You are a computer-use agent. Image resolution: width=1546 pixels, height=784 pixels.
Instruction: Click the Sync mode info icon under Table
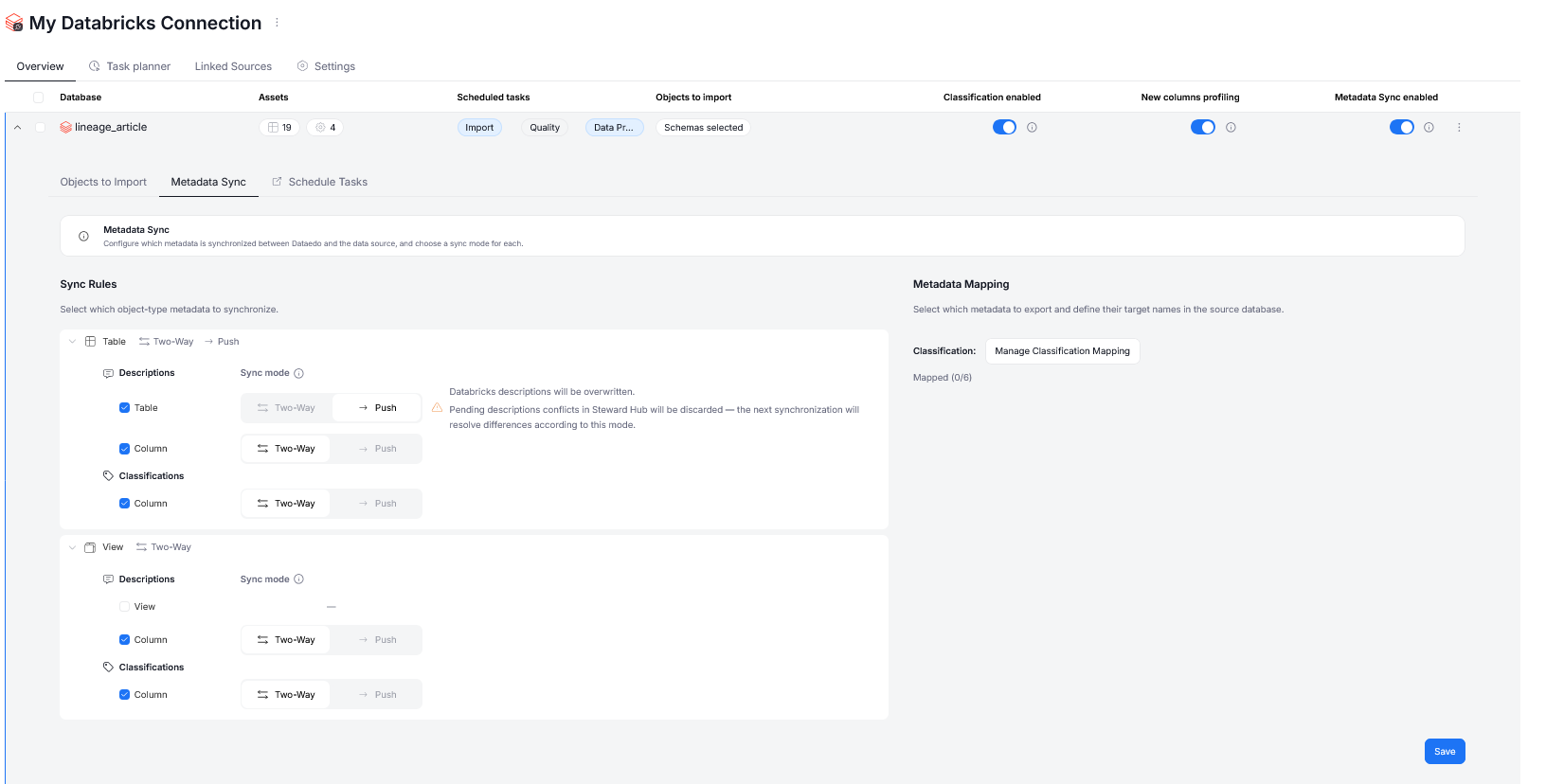click(x=298, y=373)
